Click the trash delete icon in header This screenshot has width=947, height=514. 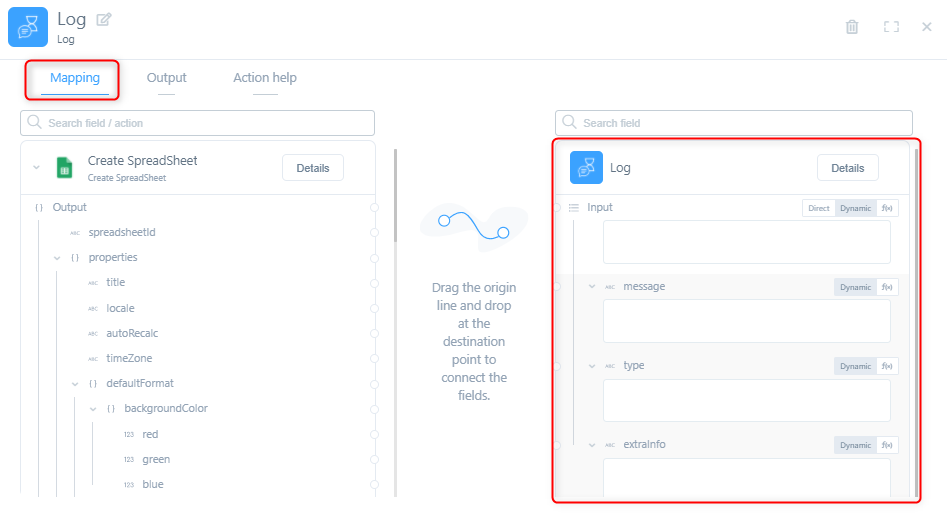coord(852,27)
